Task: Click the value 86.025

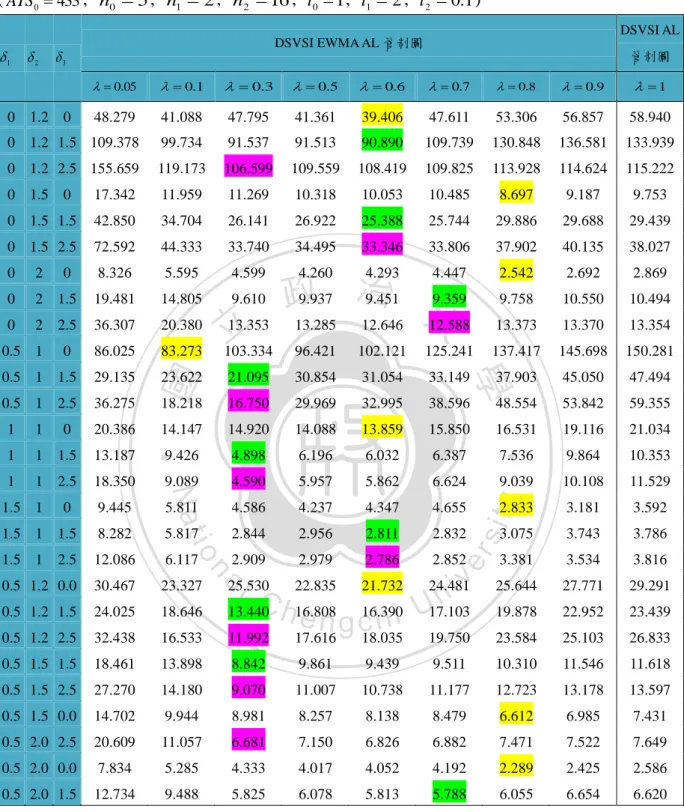Action: [x=114, y=351]
